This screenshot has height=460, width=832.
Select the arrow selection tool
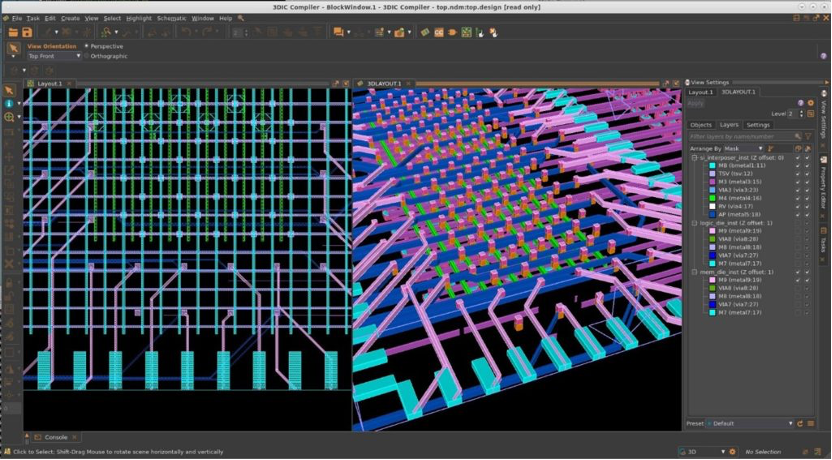coord(13,48)
